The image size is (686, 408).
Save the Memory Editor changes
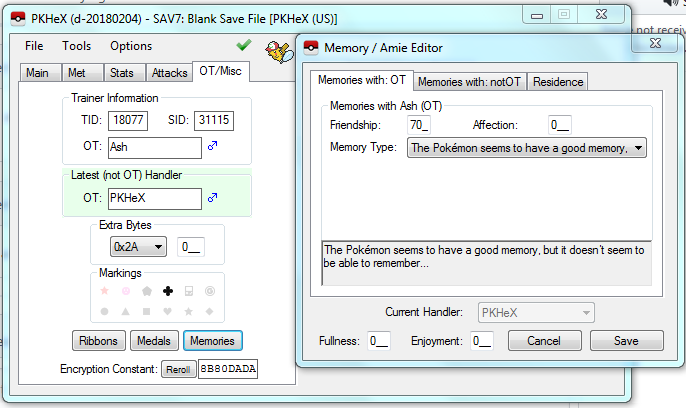tap(626, 341)
